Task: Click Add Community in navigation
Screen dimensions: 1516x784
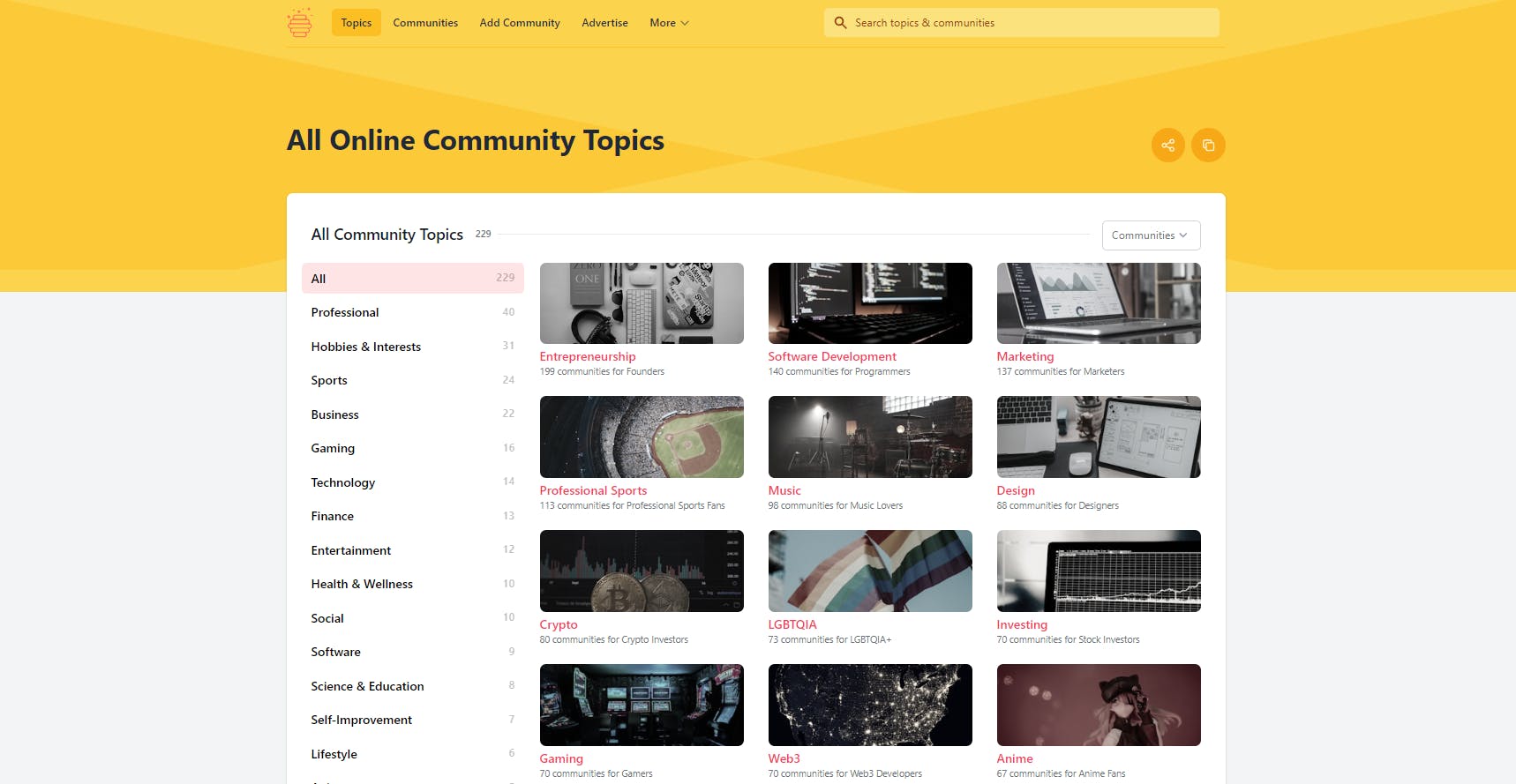Action: pos(519,23)
